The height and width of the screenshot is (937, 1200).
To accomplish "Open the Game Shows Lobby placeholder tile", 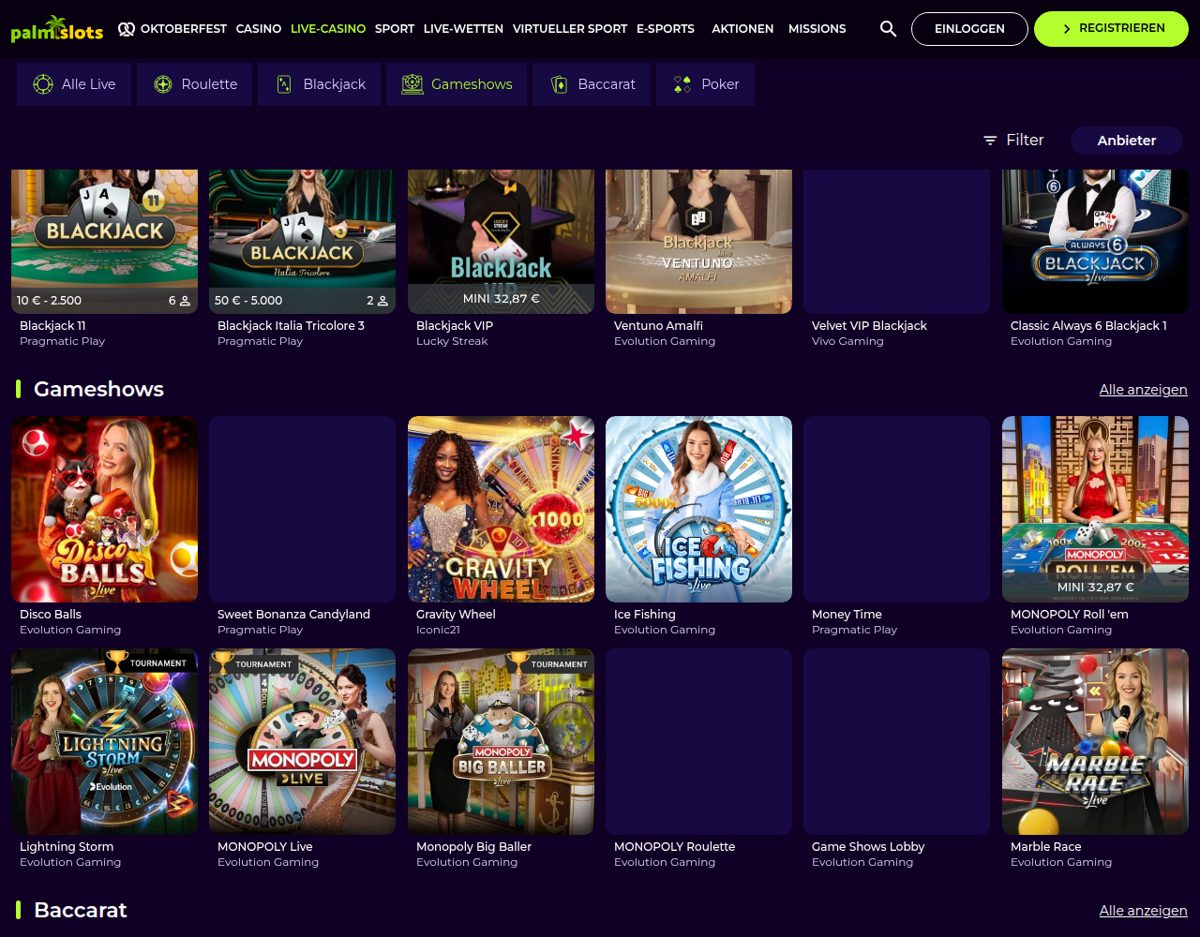I will [x=897, y=741].
